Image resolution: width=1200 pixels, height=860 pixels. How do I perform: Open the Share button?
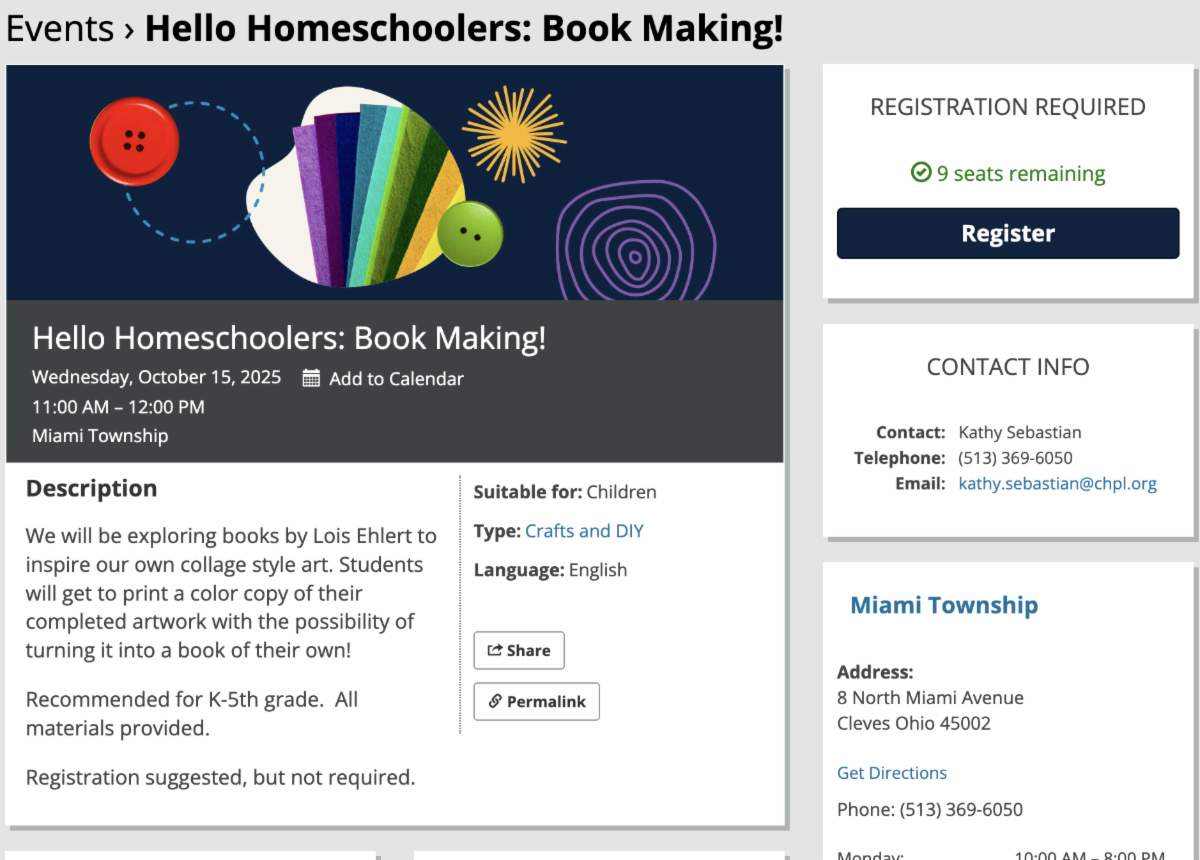coord(519,650)
